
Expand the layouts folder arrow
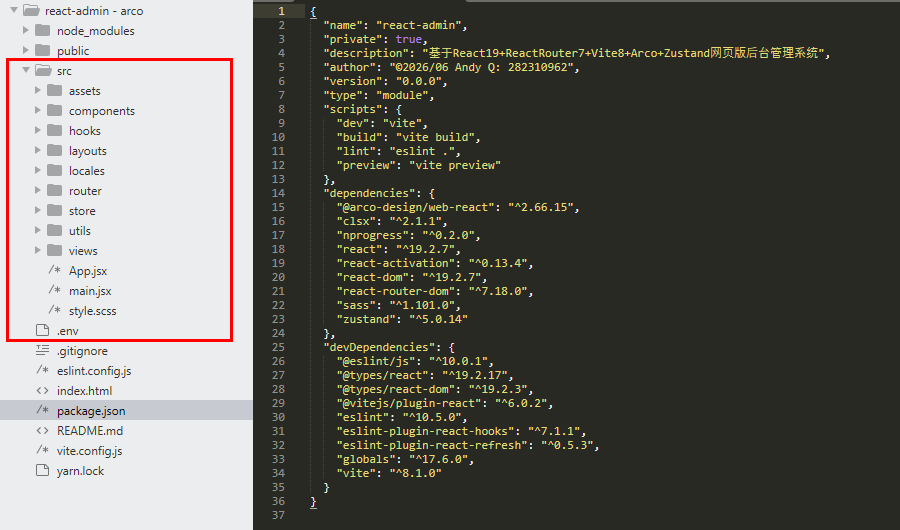38,150
